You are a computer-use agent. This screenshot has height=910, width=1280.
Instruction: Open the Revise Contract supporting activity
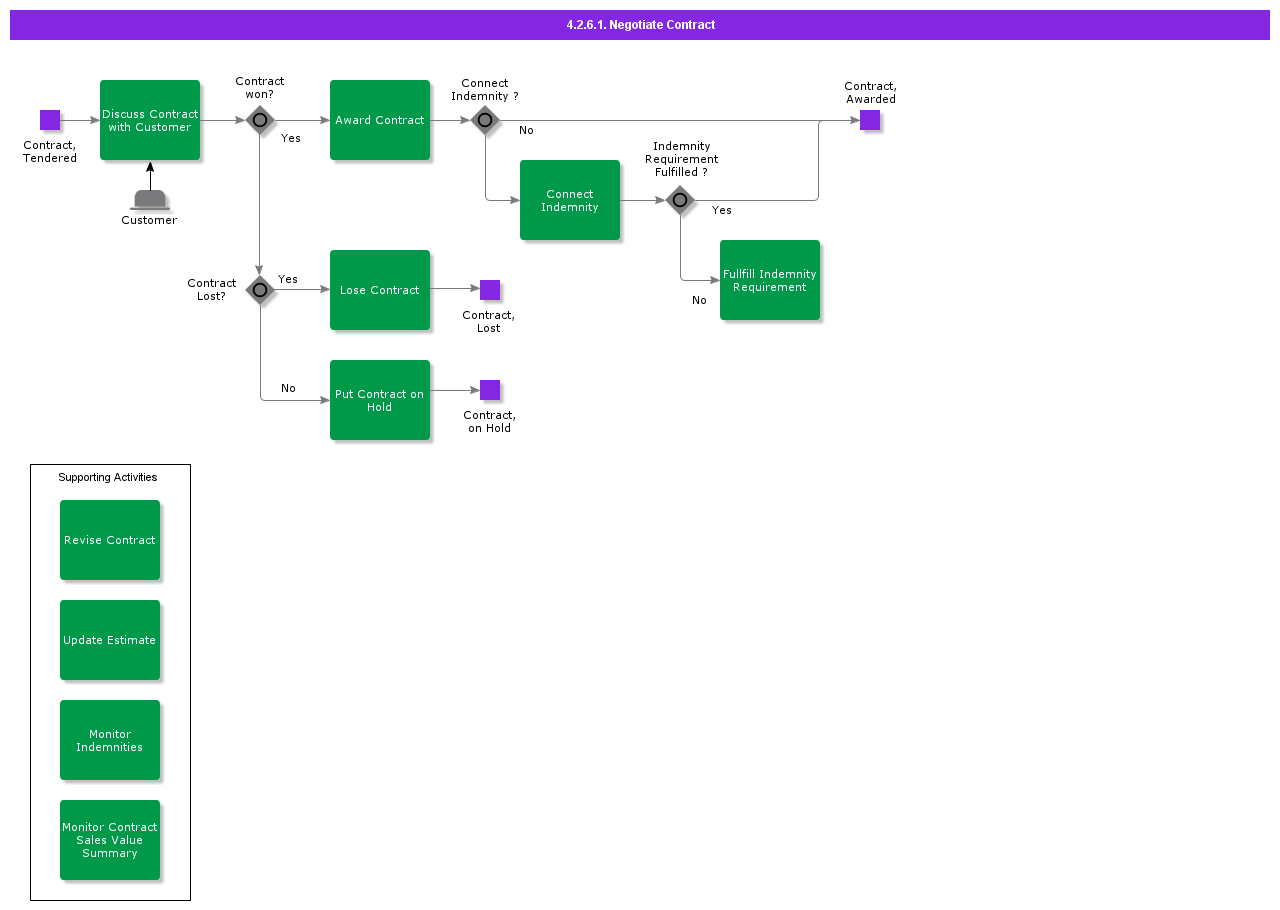tap(110, 540)
